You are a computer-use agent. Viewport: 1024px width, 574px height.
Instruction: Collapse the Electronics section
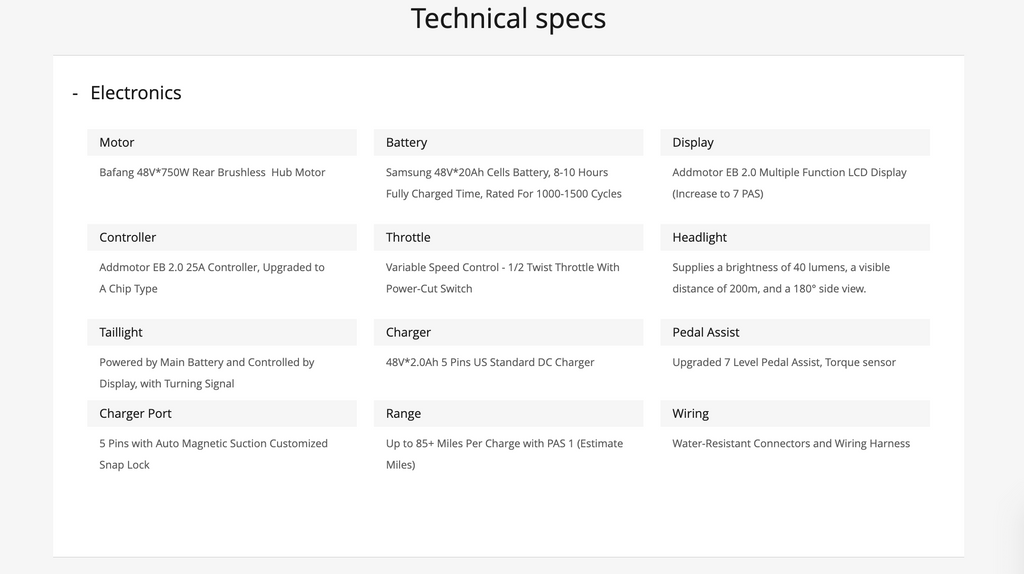coord(76,93)
